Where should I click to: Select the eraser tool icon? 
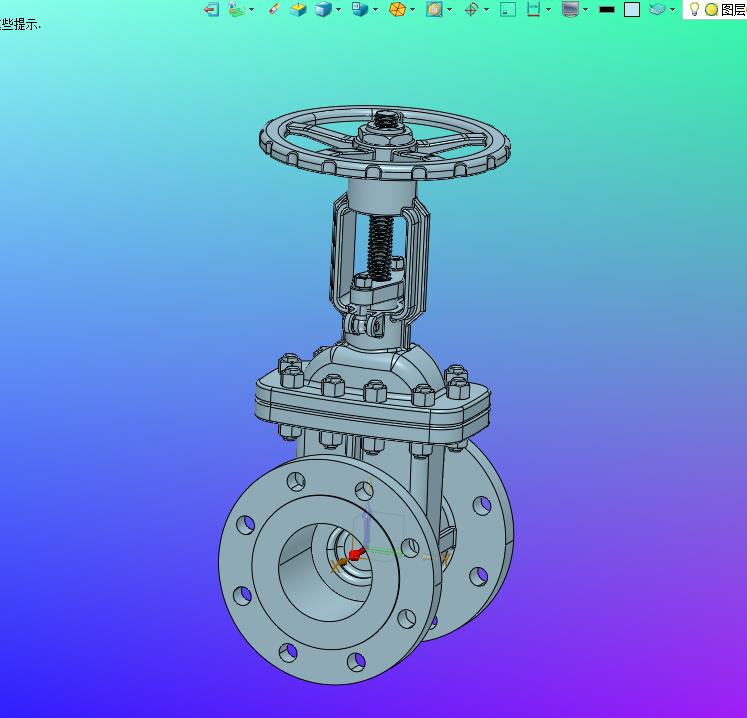point(274,9)
